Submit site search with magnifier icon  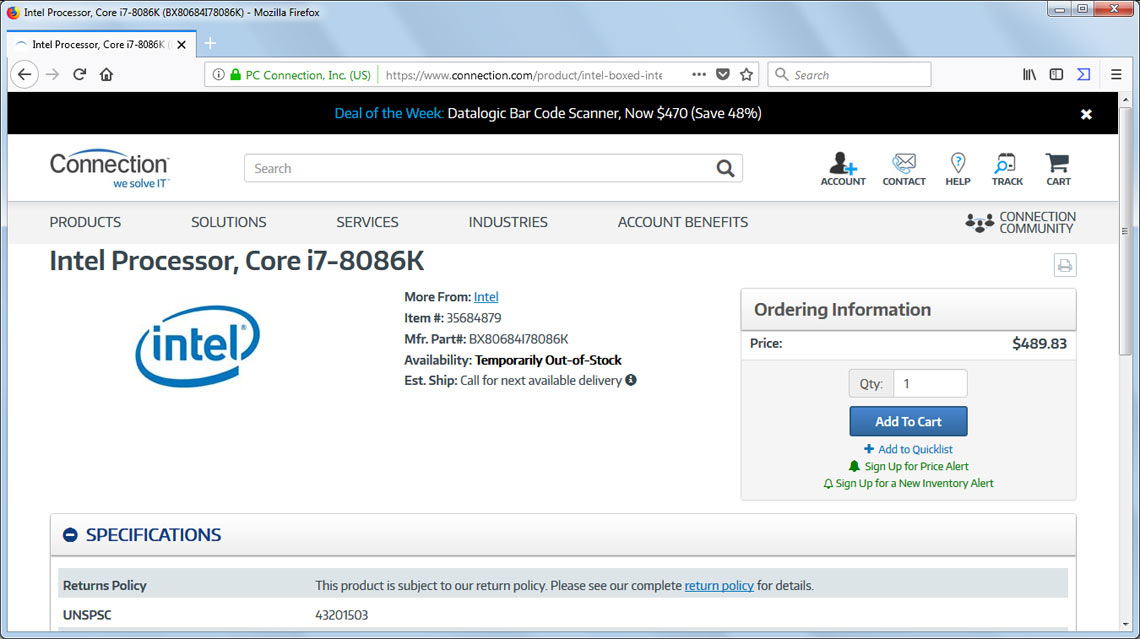pyautogui.click(x=725, y=169)
